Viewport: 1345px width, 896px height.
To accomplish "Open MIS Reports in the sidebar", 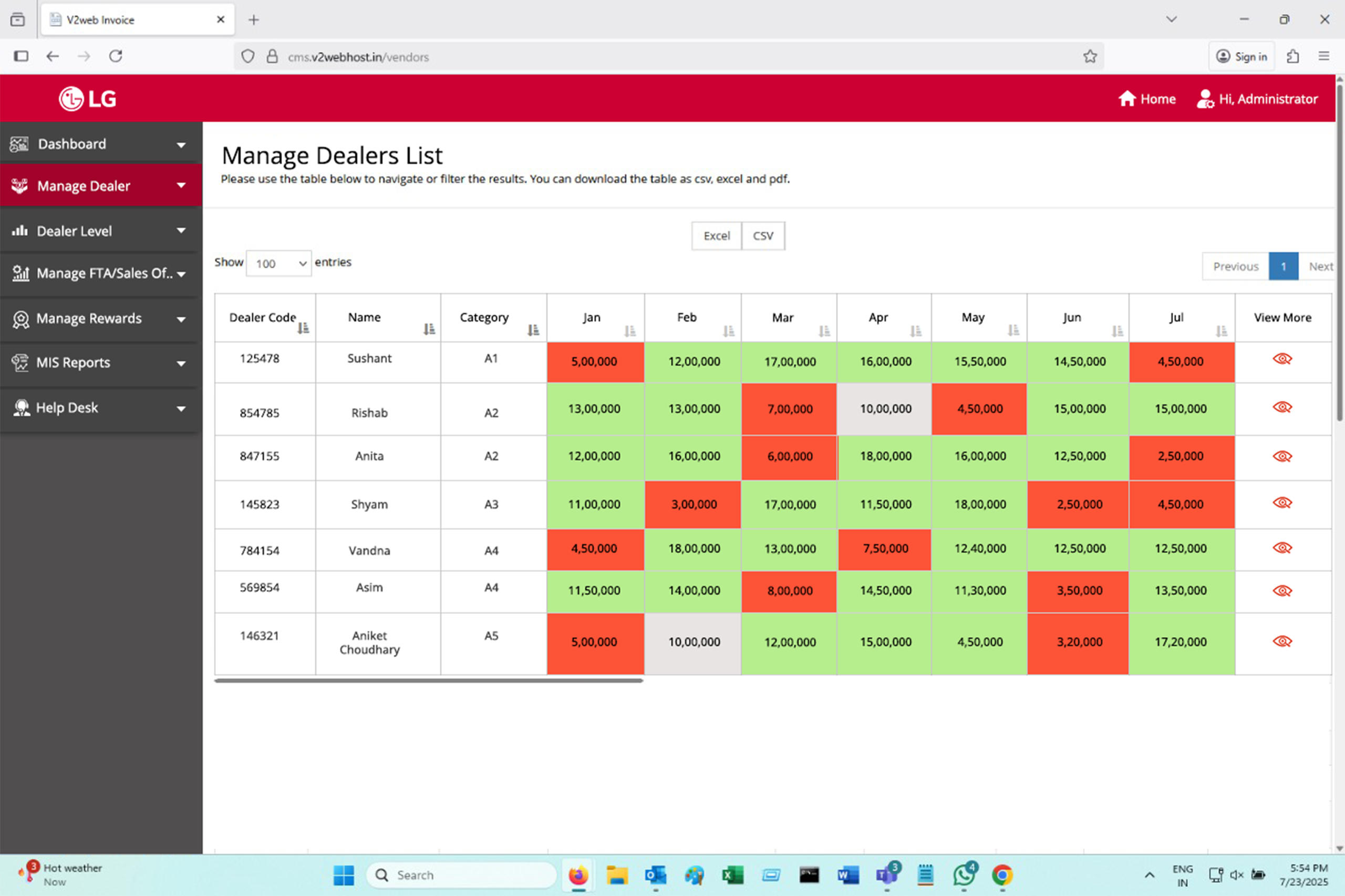I will click(x=73, y=362).
